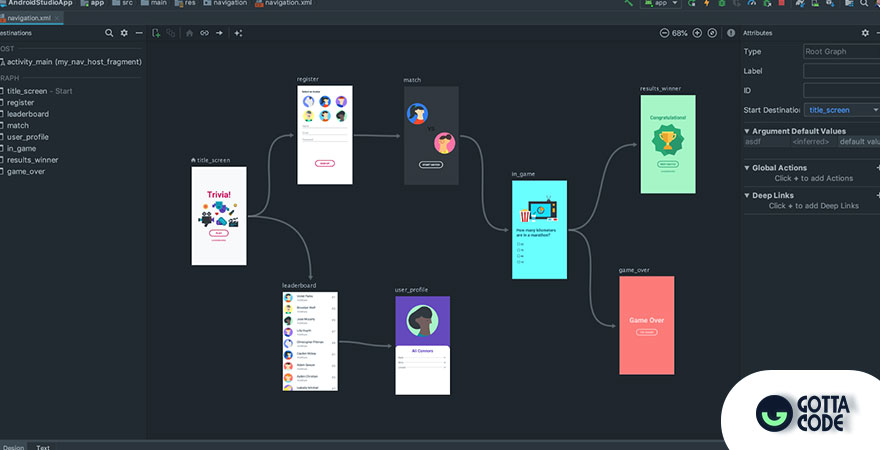The width and height of the screenshot is (880, 450).
Task: Collapse the Global Actions section
Action: (747, 168)
